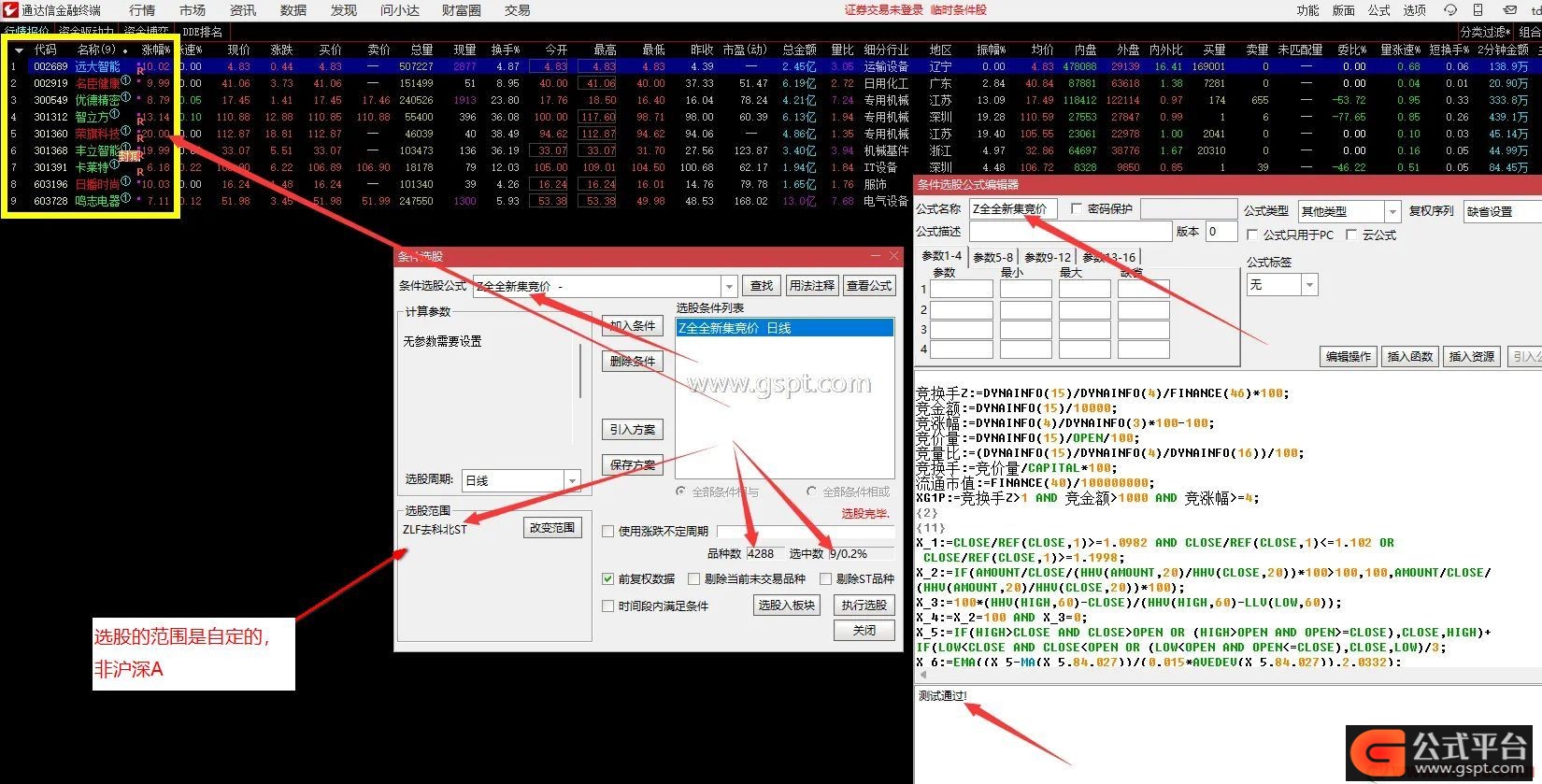
Task: Click the 关闭 button in 条件选股 dialog
Action: (864, 631)
